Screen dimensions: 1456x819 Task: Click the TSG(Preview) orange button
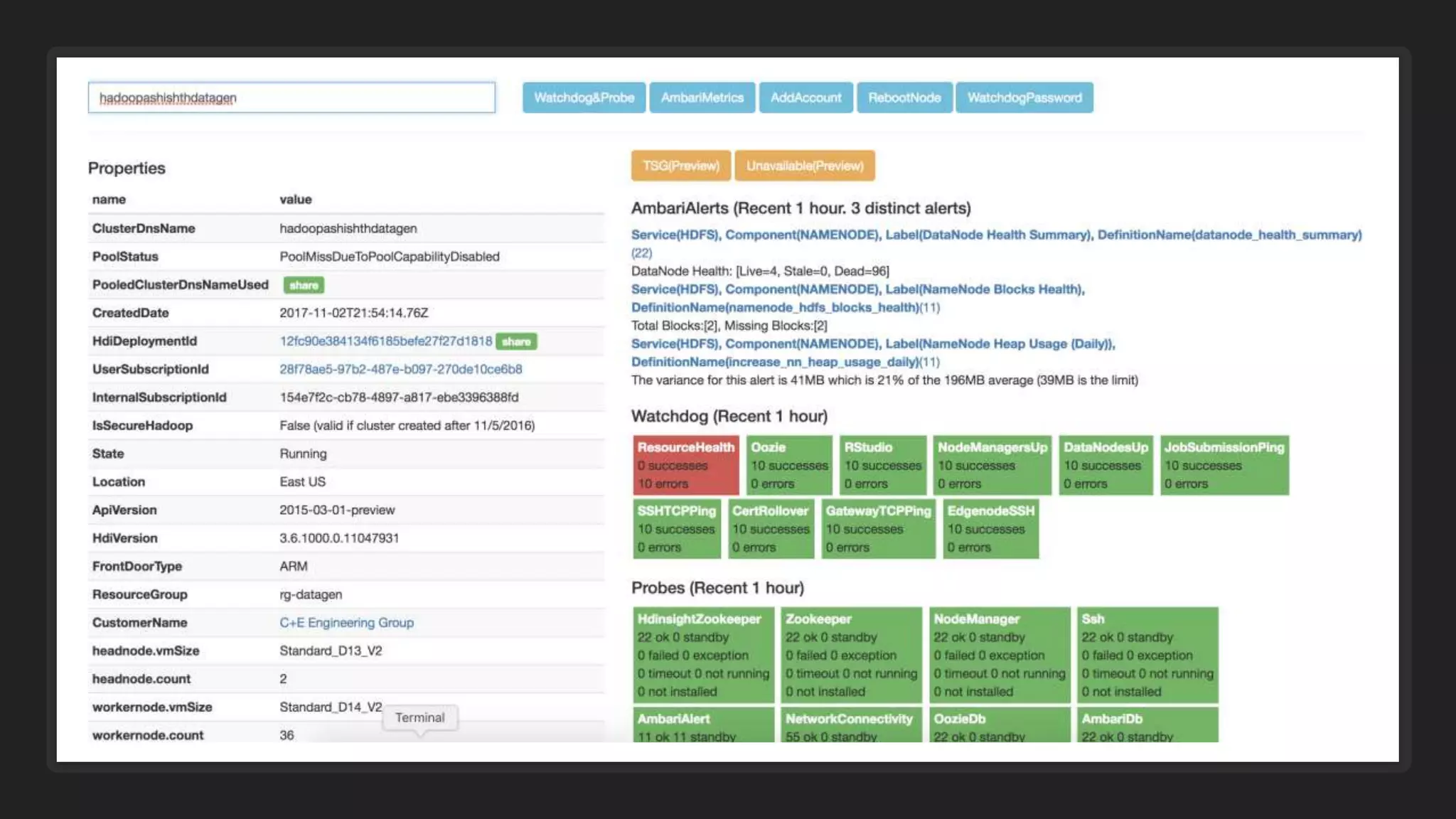coord(680,166)
